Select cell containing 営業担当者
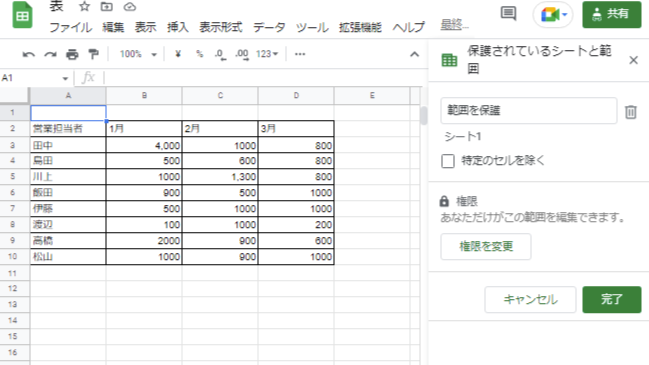This screenshot has height=365, width=649. [68, 129]
